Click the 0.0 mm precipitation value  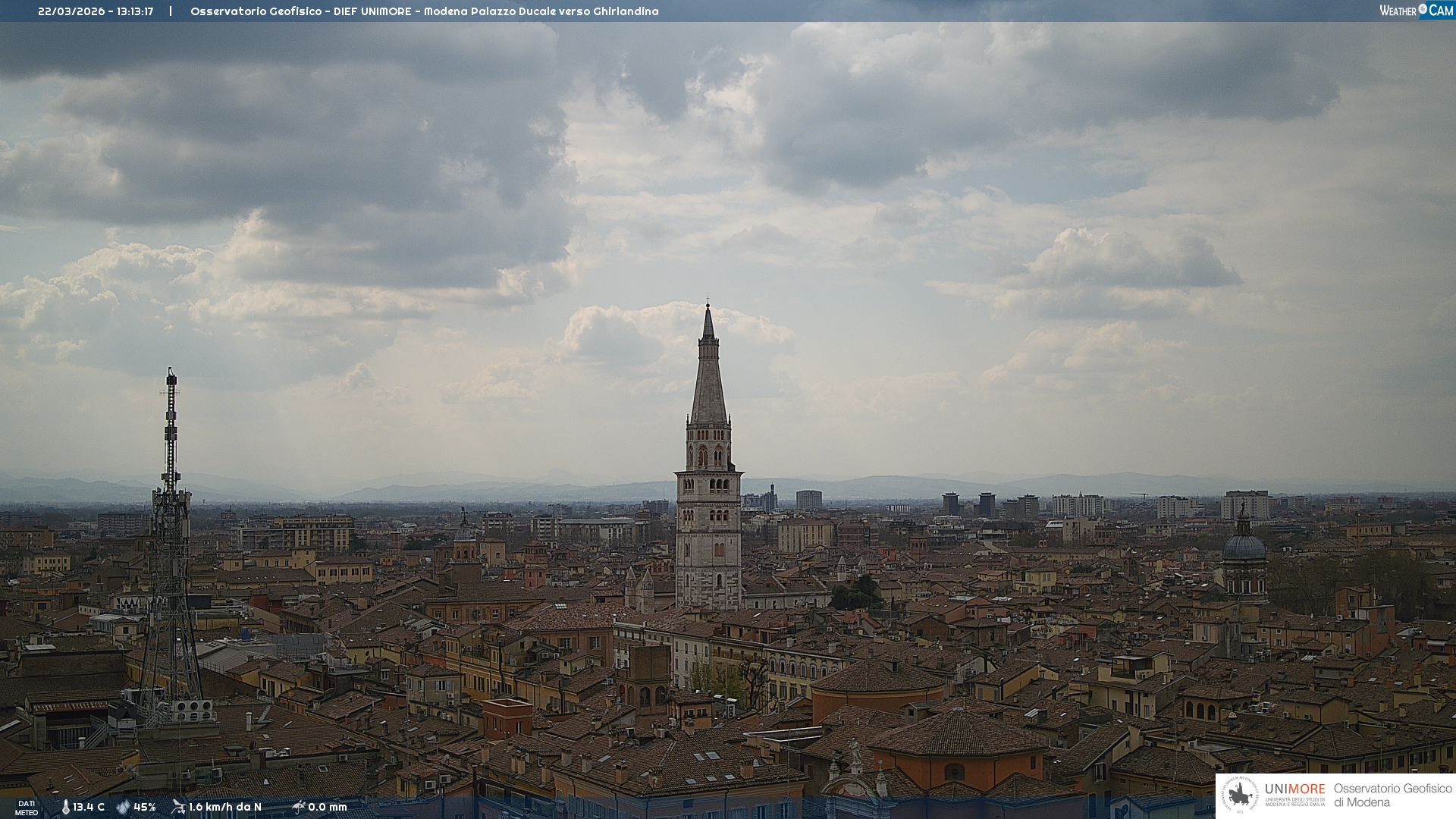(x=327, y=807)
